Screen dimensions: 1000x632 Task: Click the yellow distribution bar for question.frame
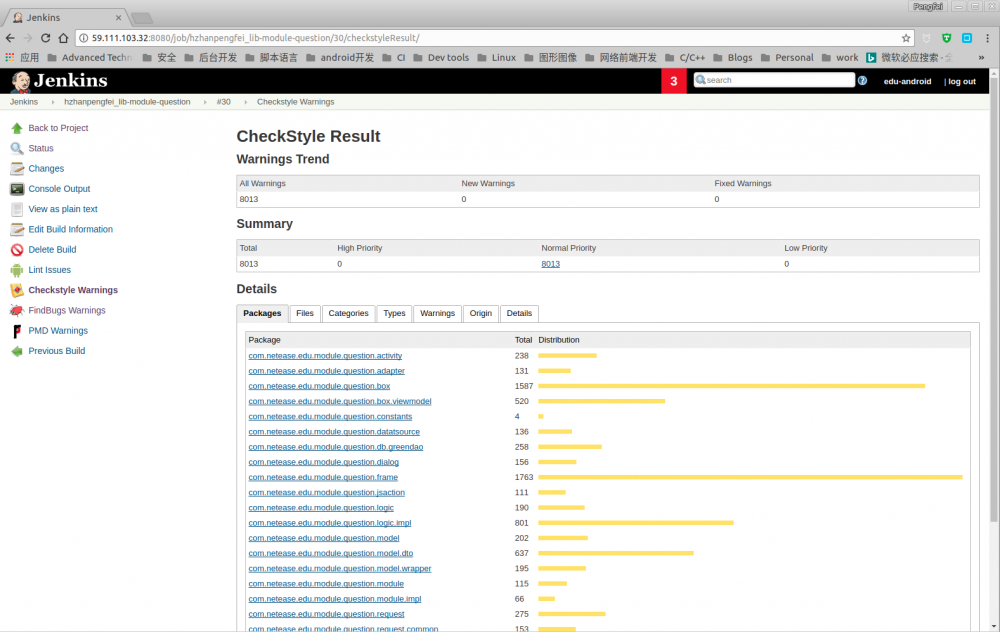[x=750, y=478]
